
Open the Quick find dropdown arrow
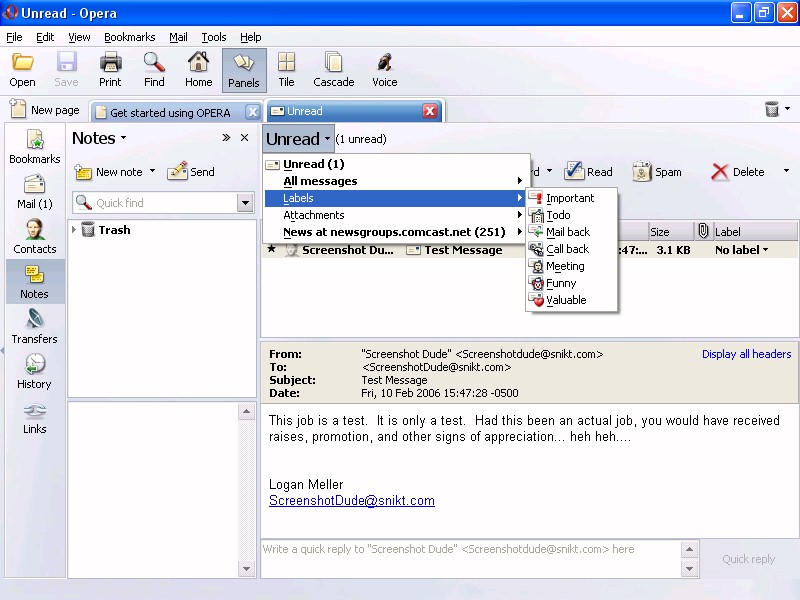tap(245, 203)
